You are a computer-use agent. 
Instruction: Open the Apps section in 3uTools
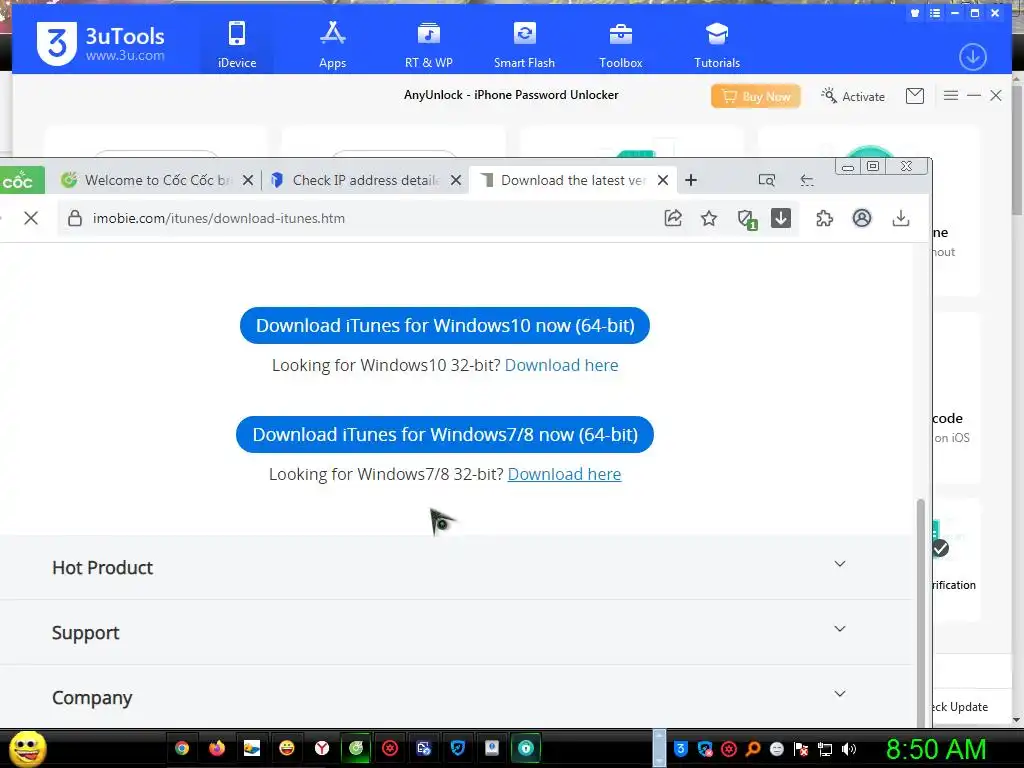tap(332, 44)
